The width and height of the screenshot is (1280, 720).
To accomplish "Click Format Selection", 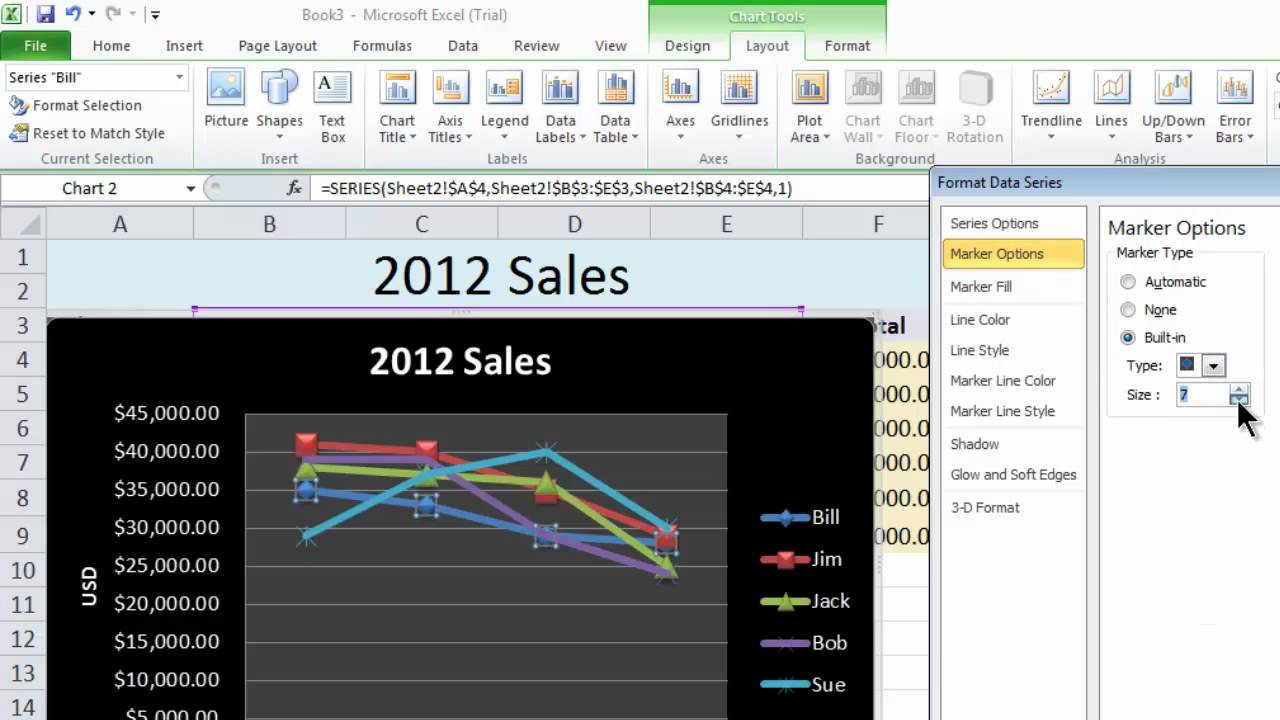I will (75, 105).
